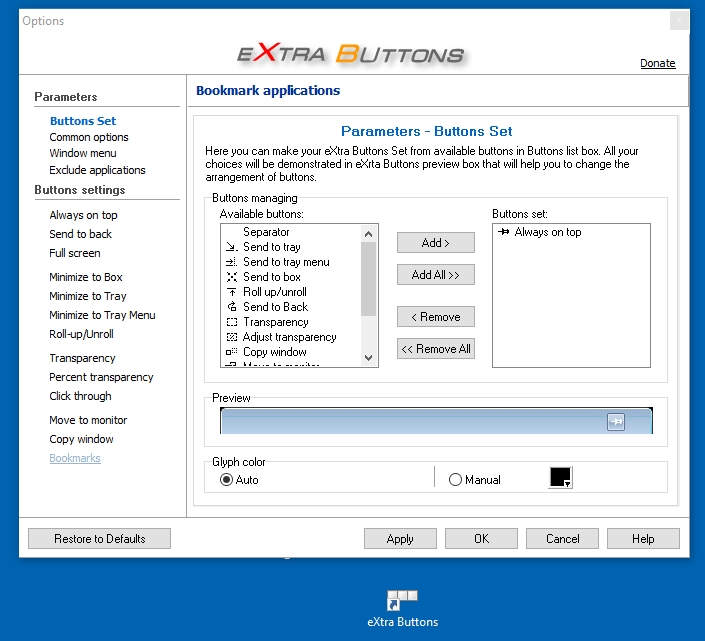Screen dimensions: 705x641
Task: Open Minimize to Tray Menu settings
Action: (103, 315)
